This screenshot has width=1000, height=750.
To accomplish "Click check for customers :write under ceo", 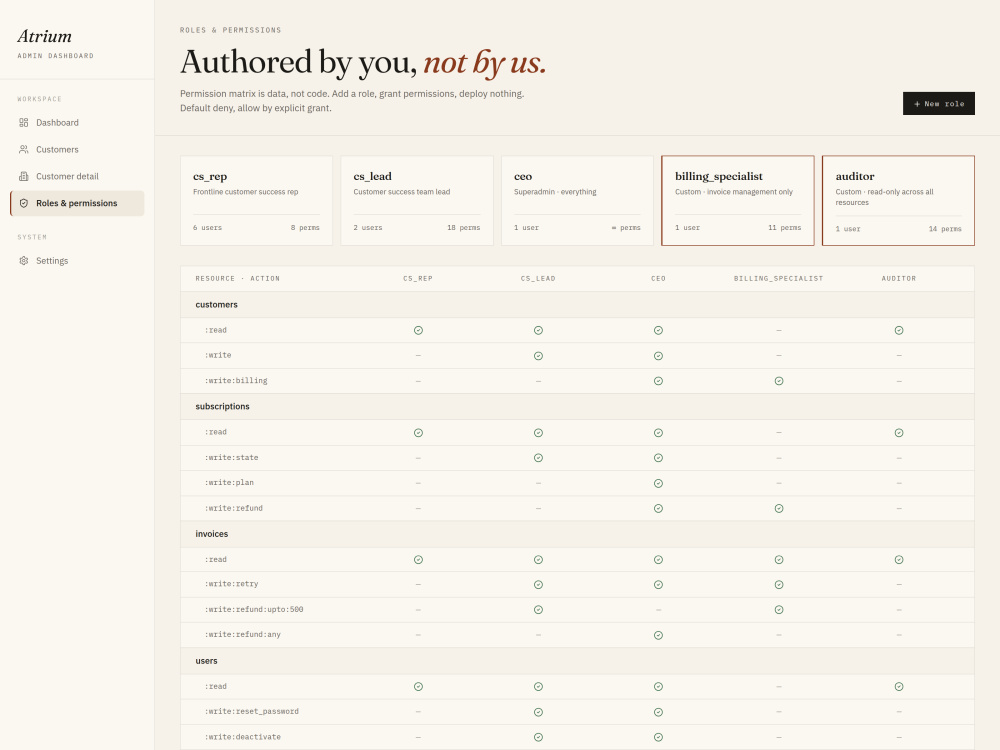I will (x=658, y=356).
